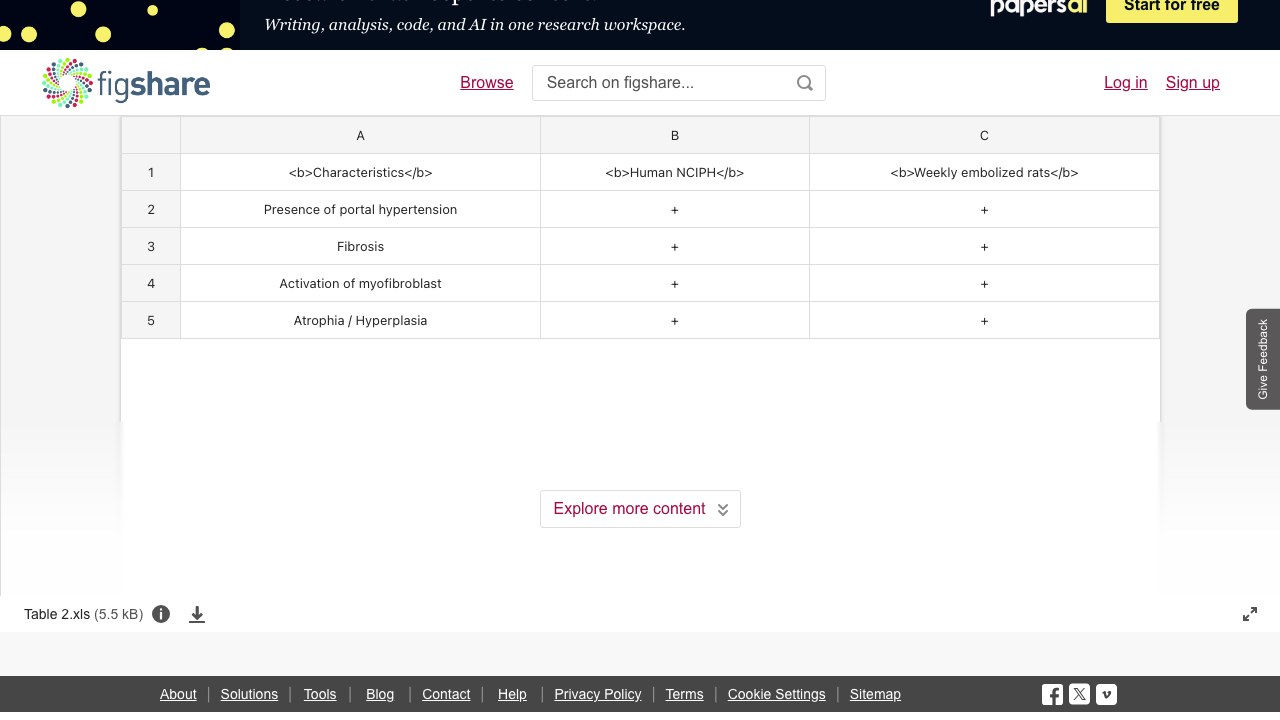Select column A header

(x=361, y=136)
